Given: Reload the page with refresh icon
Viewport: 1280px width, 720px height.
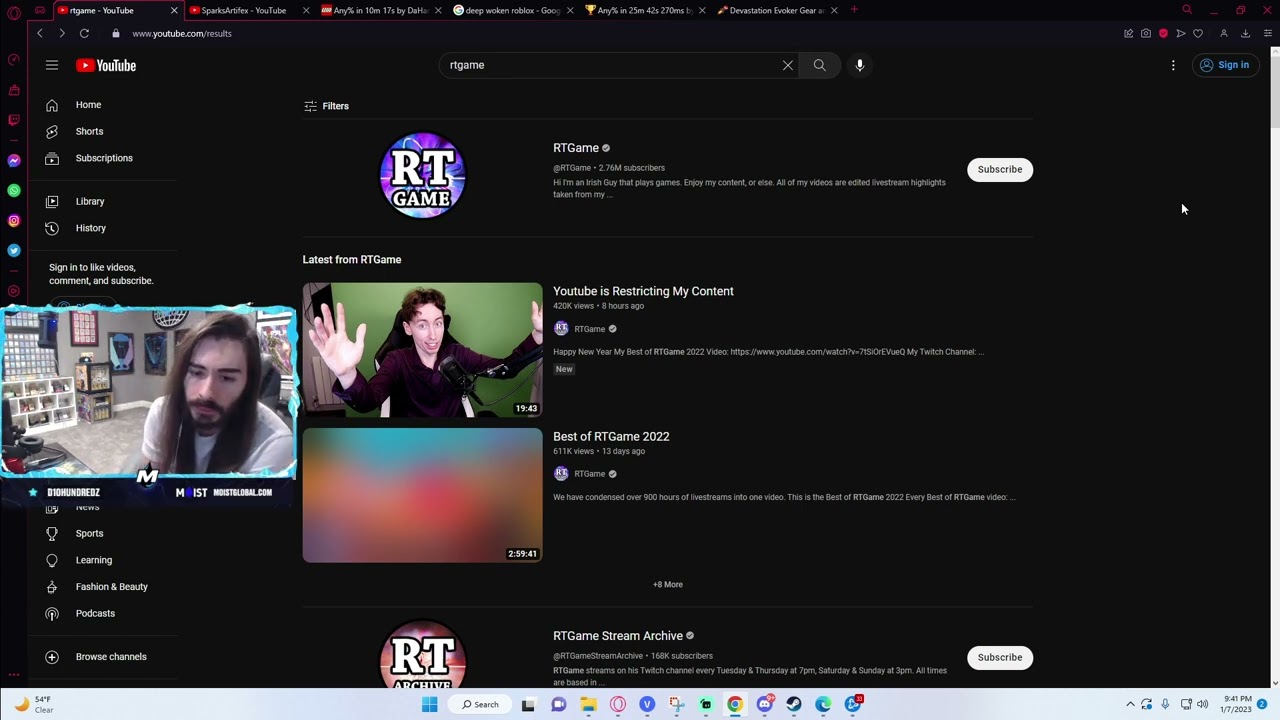Looking at the screenshot, I should pos(84,33).
